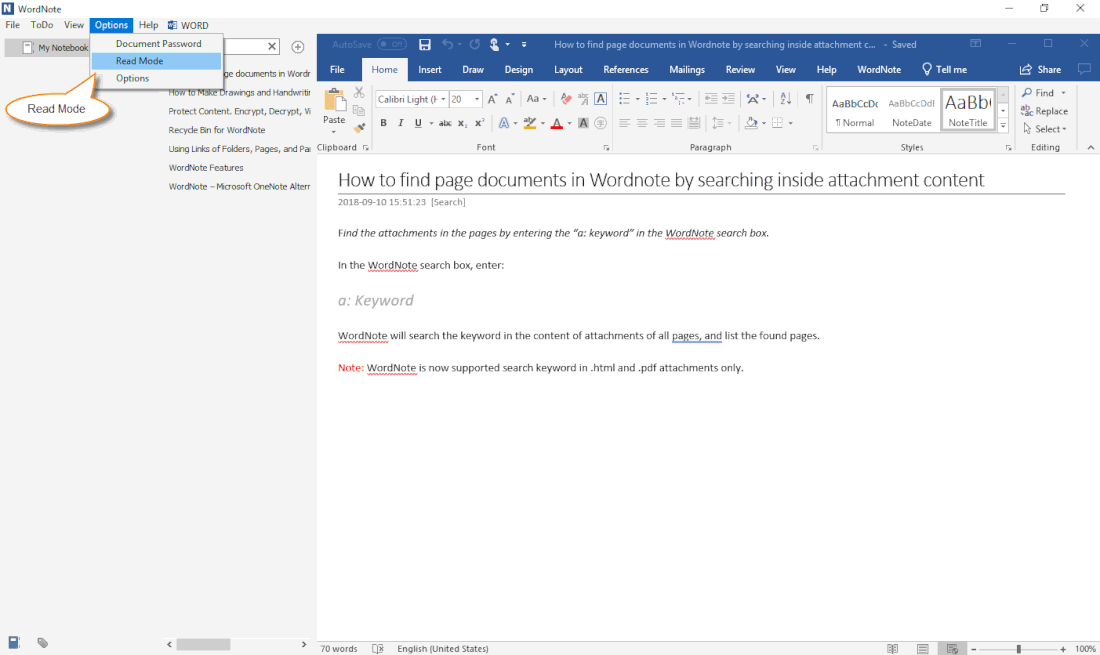Apply the NoteDate style
The height and width of the screenshot is (655, 1100).
pyautogui.click(x=911, y=110)
